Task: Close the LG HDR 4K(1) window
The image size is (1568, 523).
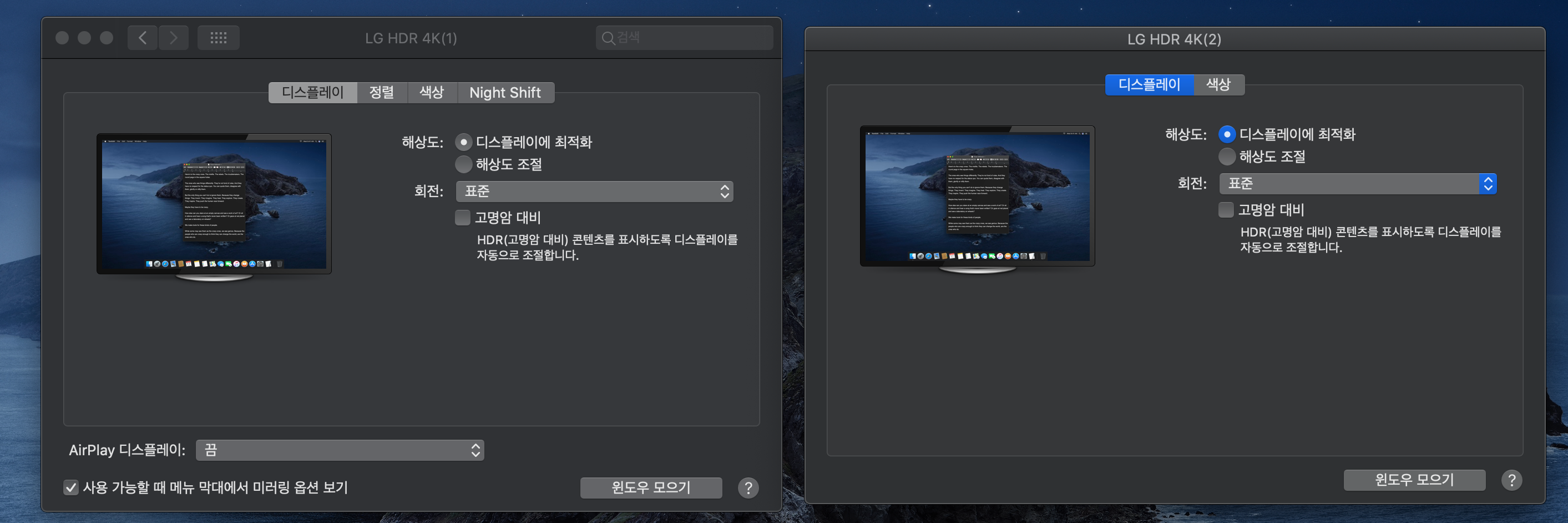Action: click(x=62, y=38)
